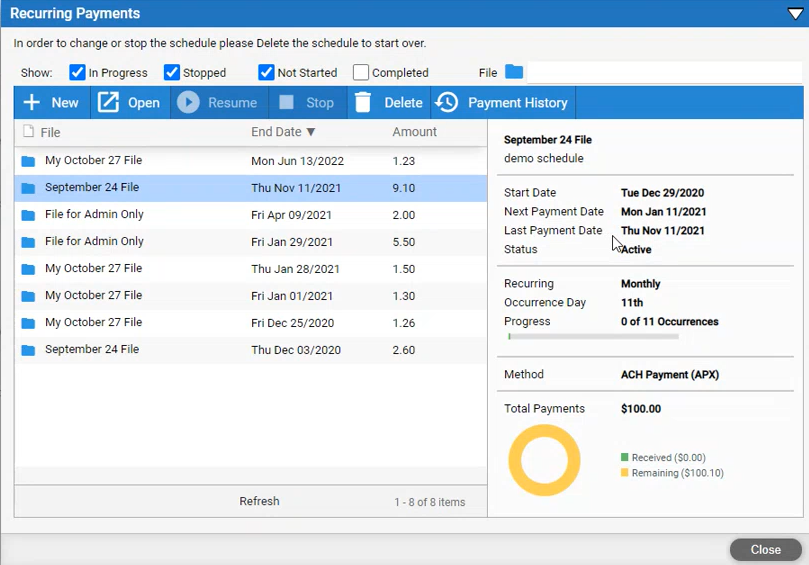Click the '$100.00' total payments value
This screenshot has width=809, height=565.
[641, 409]
